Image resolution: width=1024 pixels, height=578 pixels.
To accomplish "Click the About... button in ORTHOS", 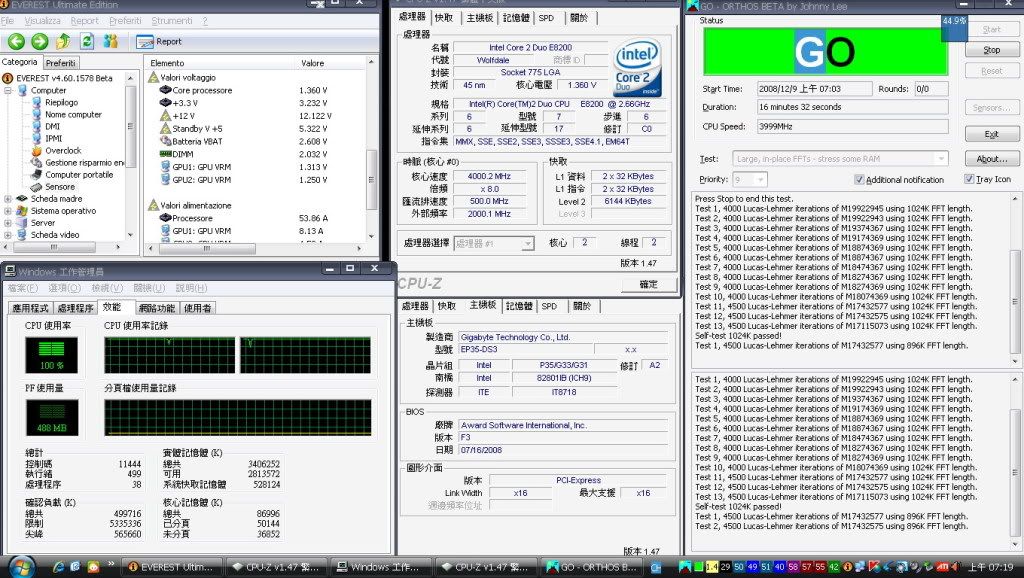I will pyautogui.click(x=991, y=159).
